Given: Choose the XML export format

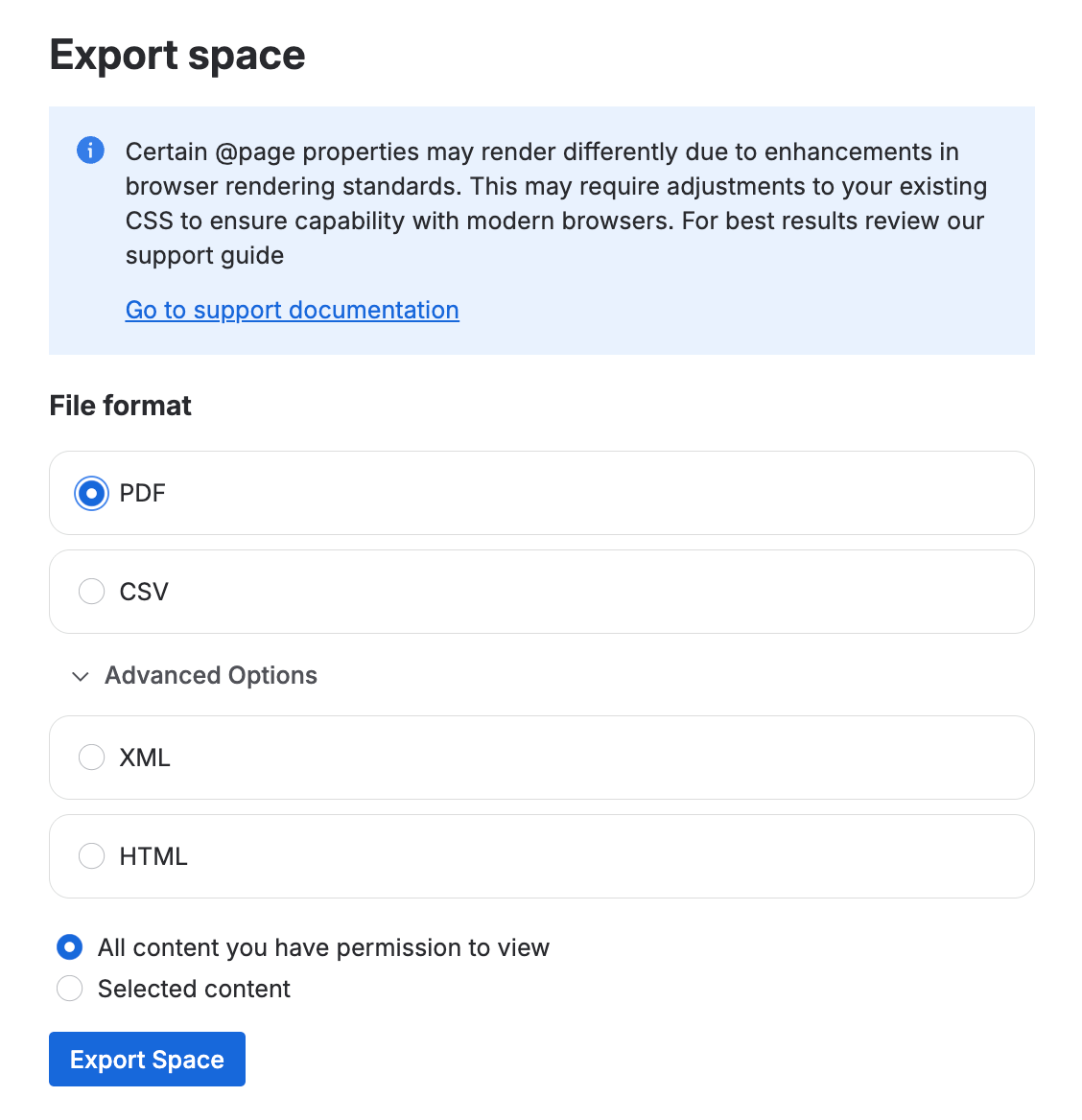Looking at the screenshot, I should pyautogui.click(x=90, y=757).
